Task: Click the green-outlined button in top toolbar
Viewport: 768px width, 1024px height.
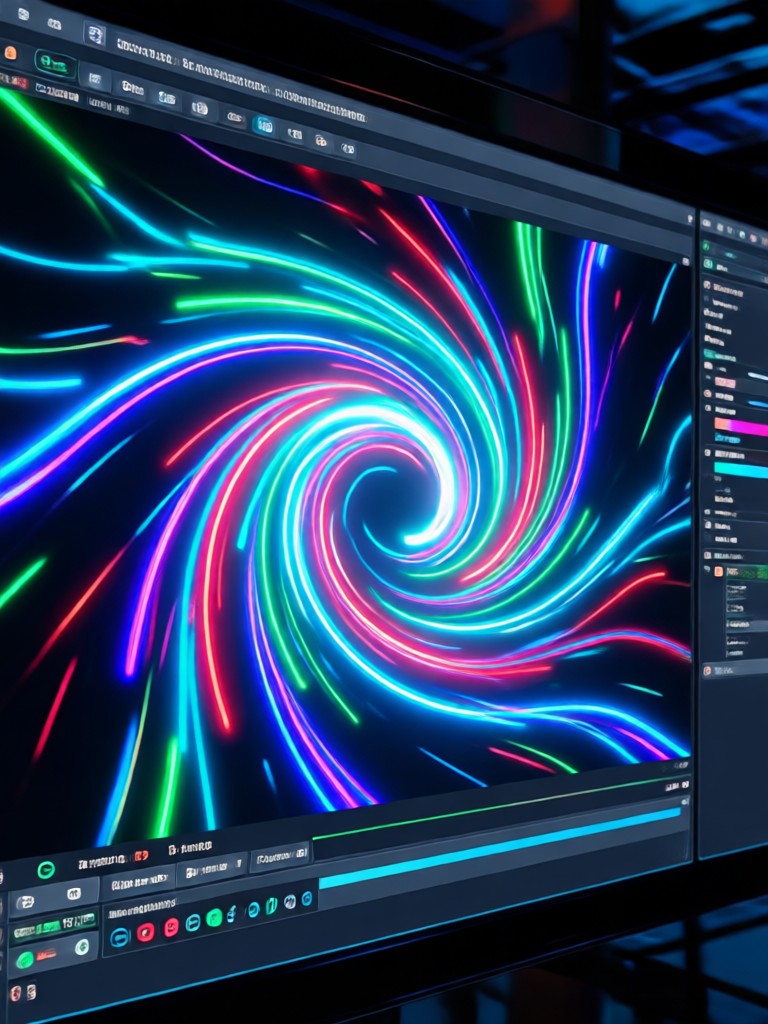Action: pyautogui.click(x=55, y=65)
